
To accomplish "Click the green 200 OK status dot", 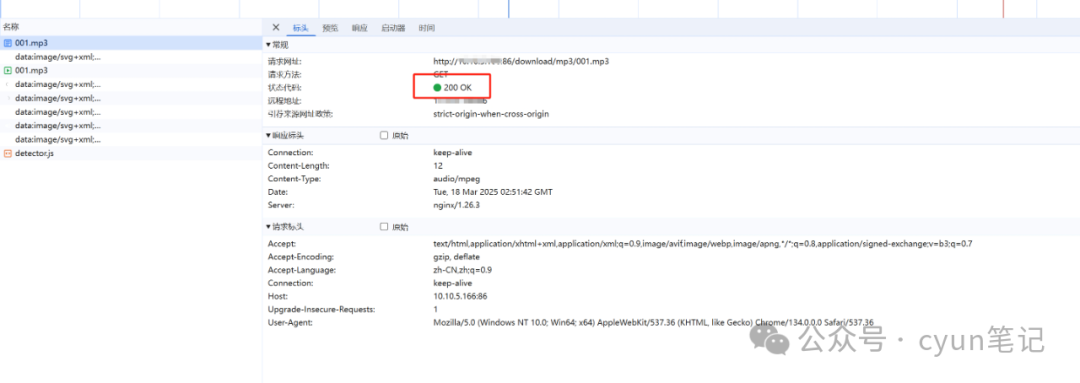I will pyautogui.click(x=437, y=87).
